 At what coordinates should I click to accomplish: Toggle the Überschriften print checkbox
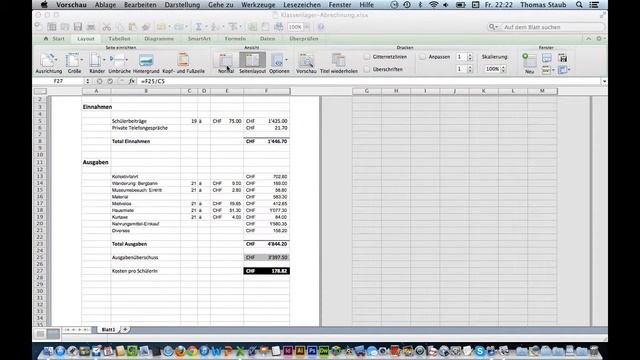[367, 69]
